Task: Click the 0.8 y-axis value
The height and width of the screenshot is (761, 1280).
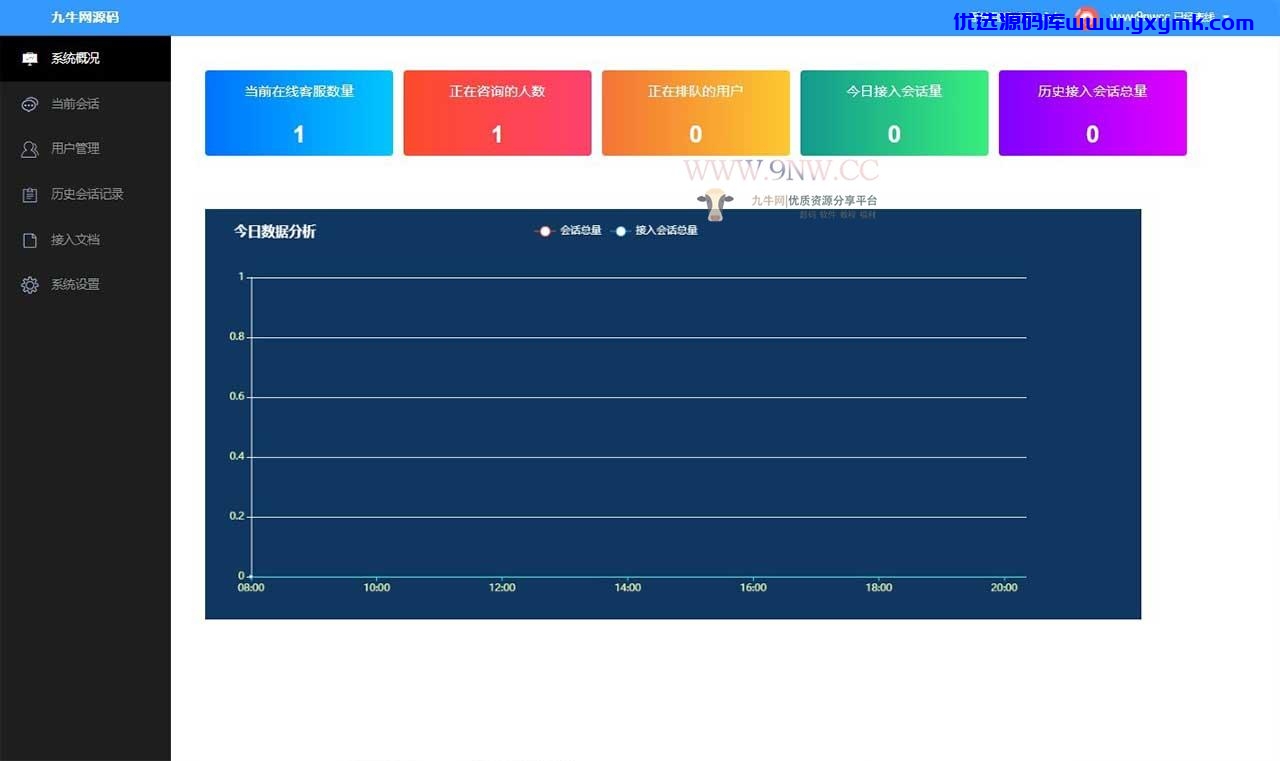Action: coord(237,337)
